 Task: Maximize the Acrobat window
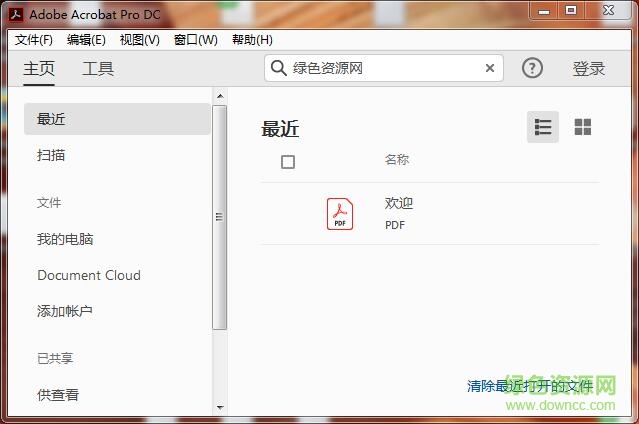[x=571, y=11]
